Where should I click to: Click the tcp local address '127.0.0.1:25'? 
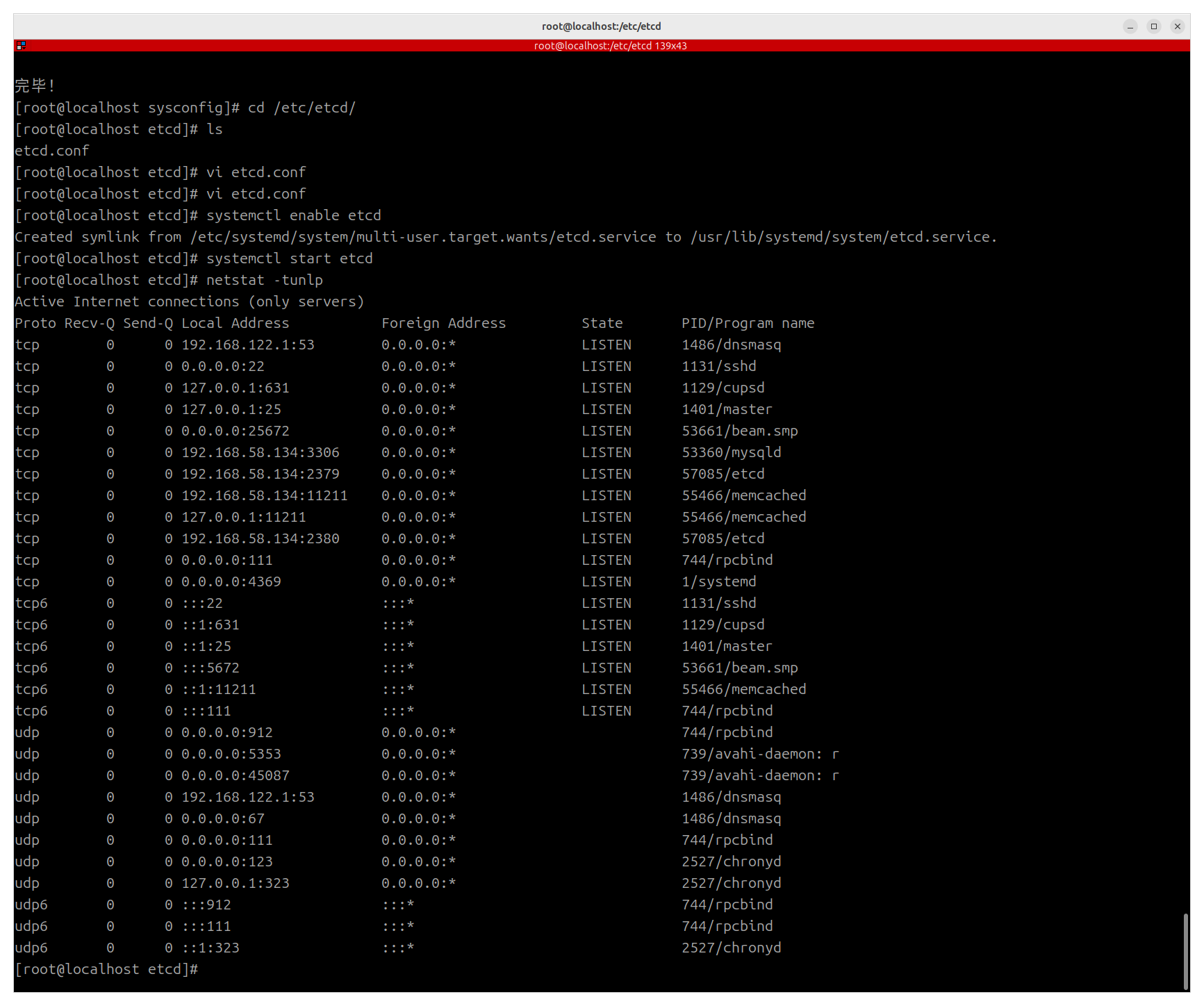click(231, 409)
